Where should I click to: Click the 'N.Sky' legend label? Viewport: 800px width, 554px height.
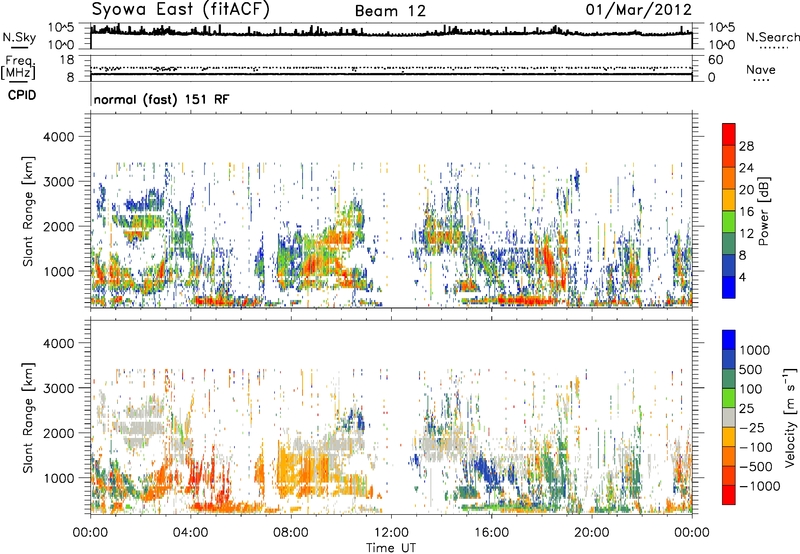pyautogui.click(x=19, y=37)
